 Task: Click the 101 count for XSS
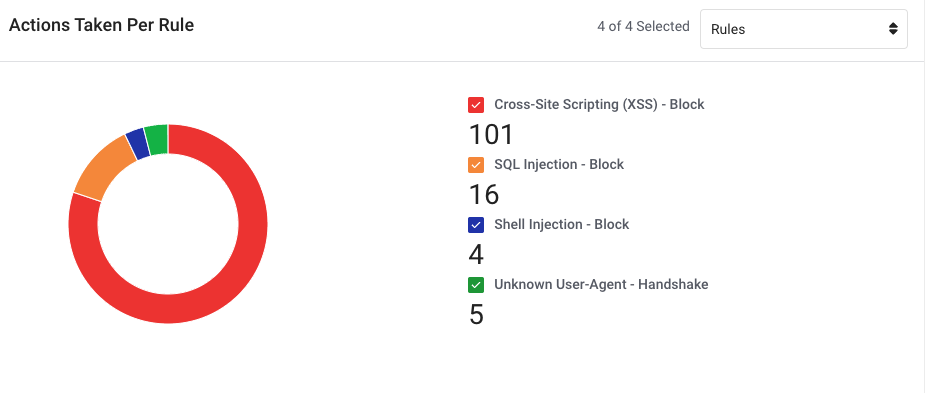tap(491, 135)
